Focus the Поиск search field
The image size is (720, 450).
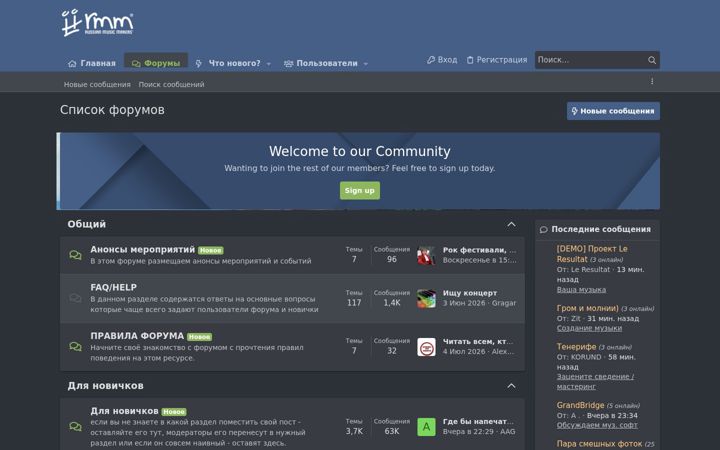[590, 60]
